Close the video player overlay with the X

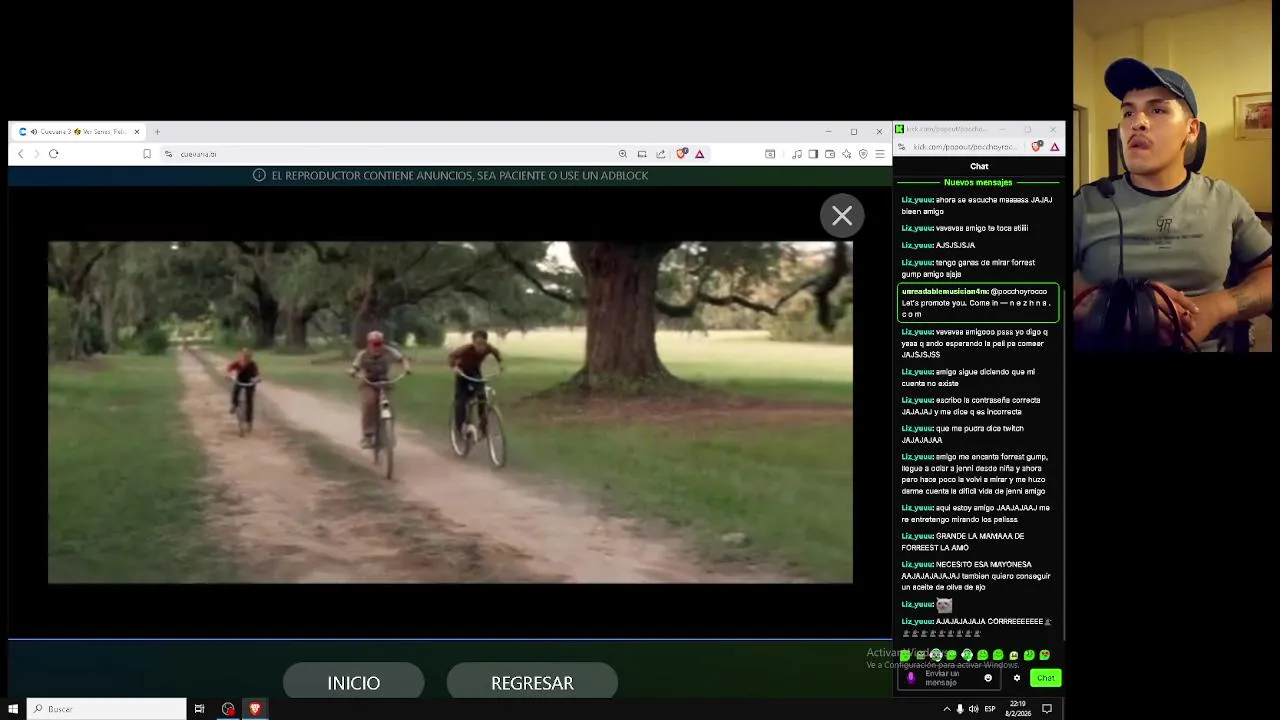[842, 216]
